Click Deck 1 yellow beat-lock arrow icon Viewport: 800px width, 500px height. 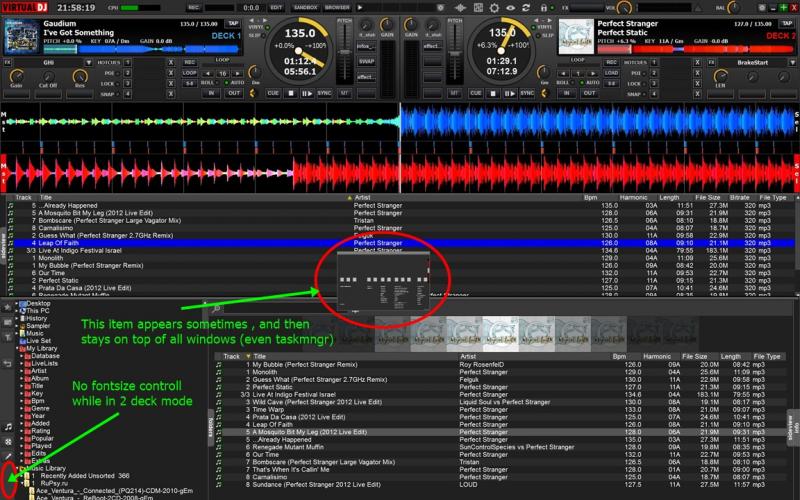(253, 93)
